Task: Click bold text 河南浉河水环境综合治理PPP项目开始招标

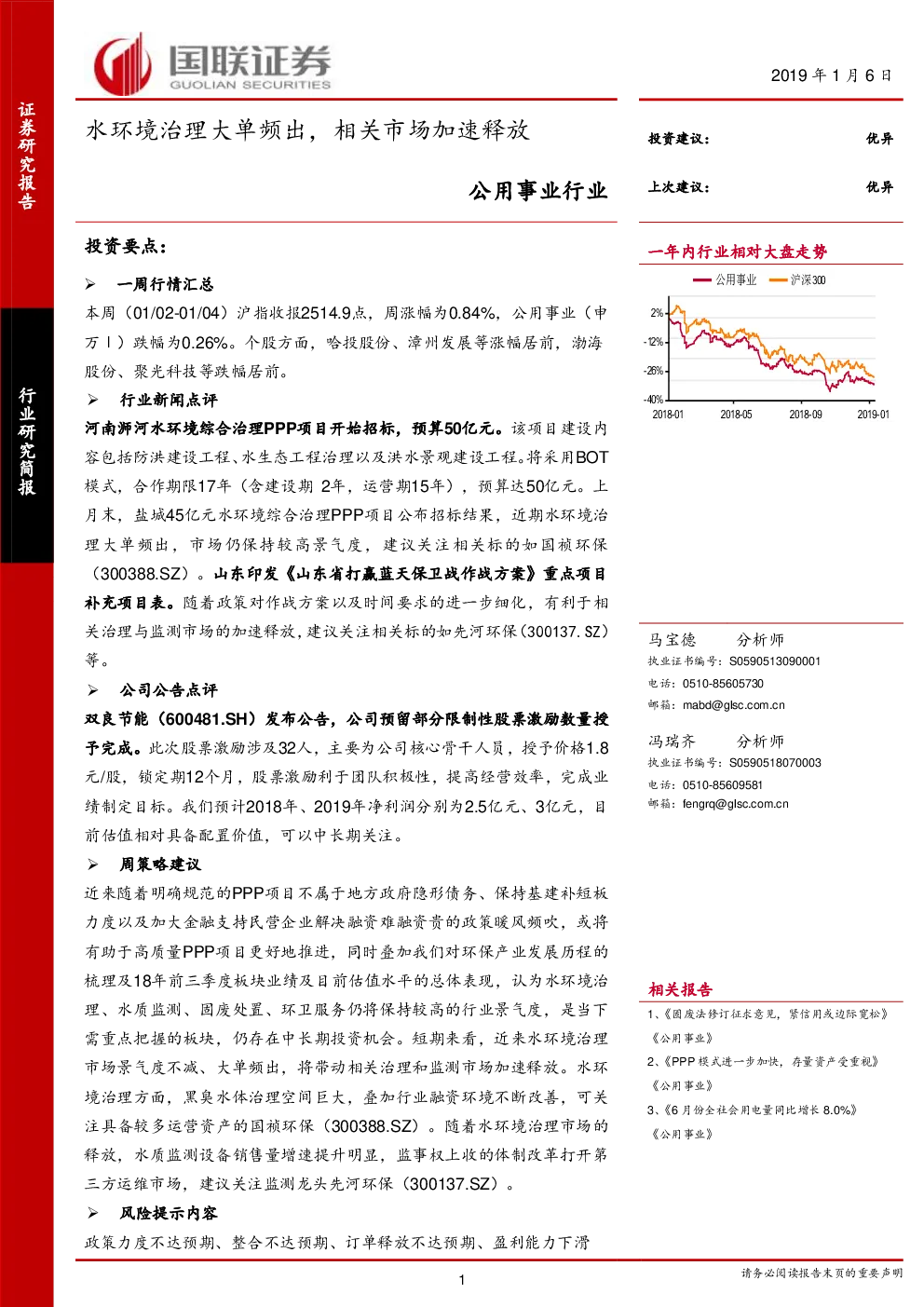Action: coord(242,429)
